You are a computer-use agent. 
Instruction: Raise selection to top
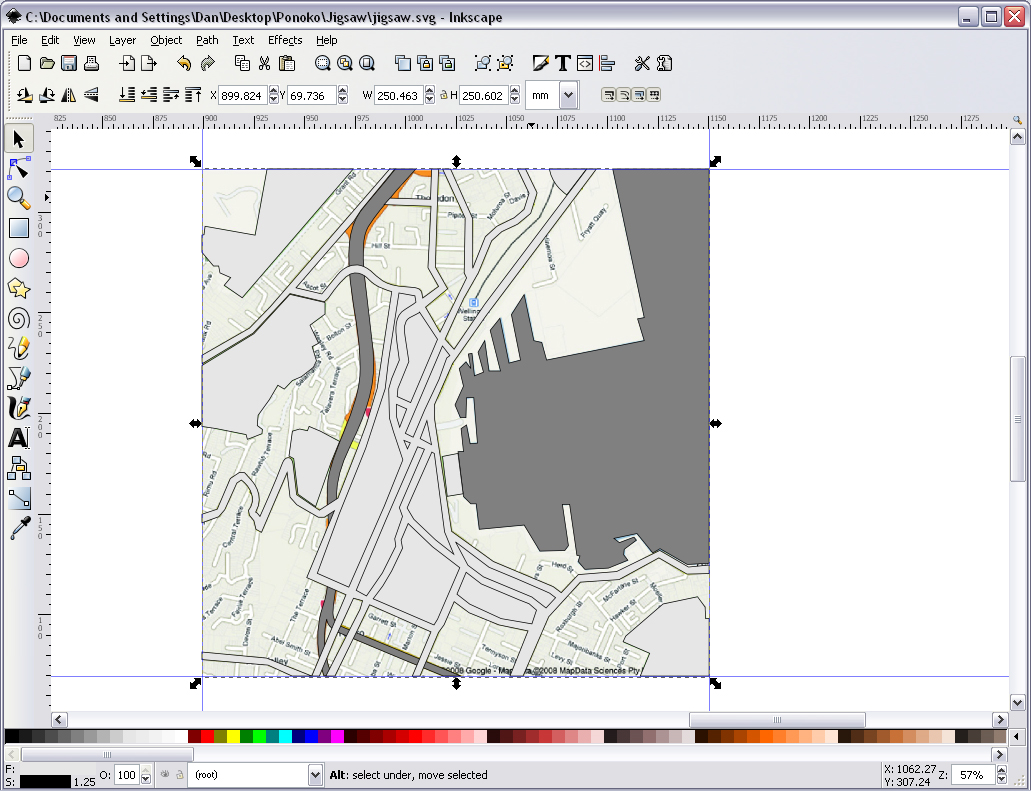click(193, 95)
